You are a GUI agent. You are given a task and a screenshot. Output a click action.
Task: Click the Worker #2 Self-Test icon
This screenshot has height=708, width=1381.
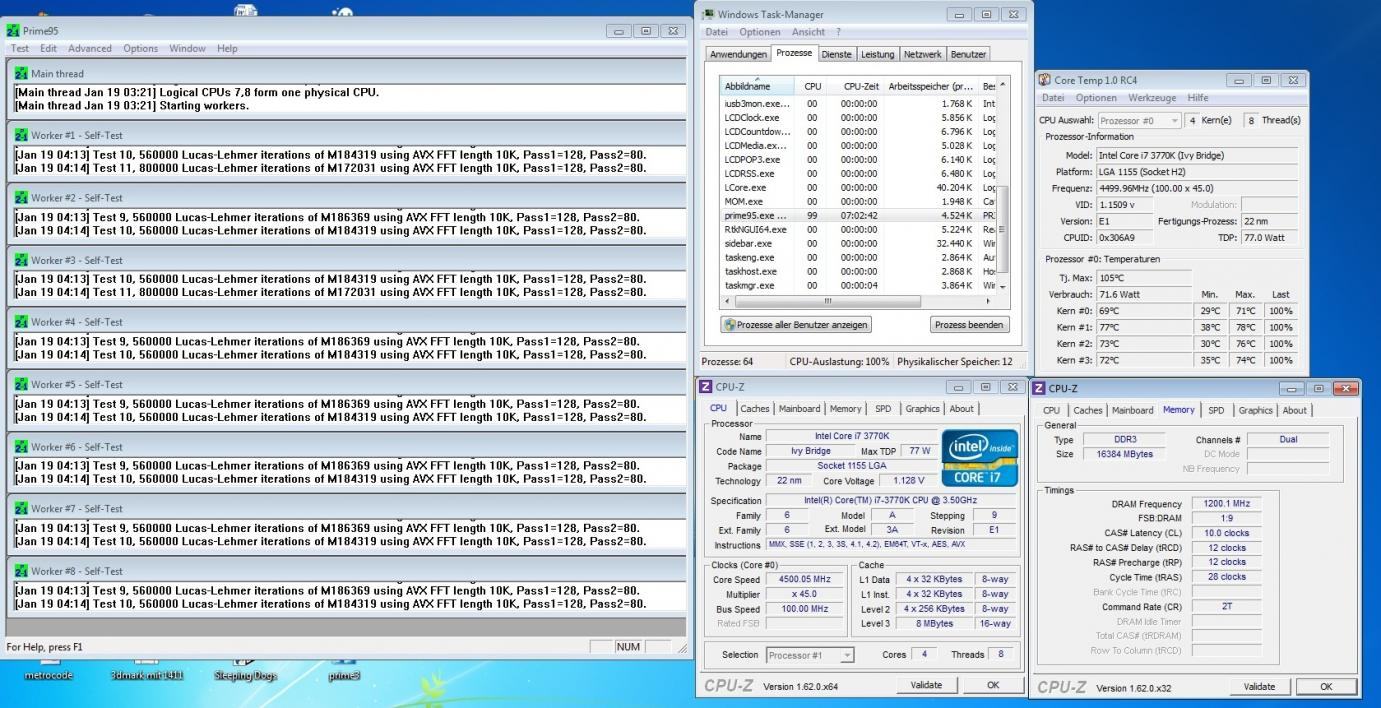[x=21, y=198]
